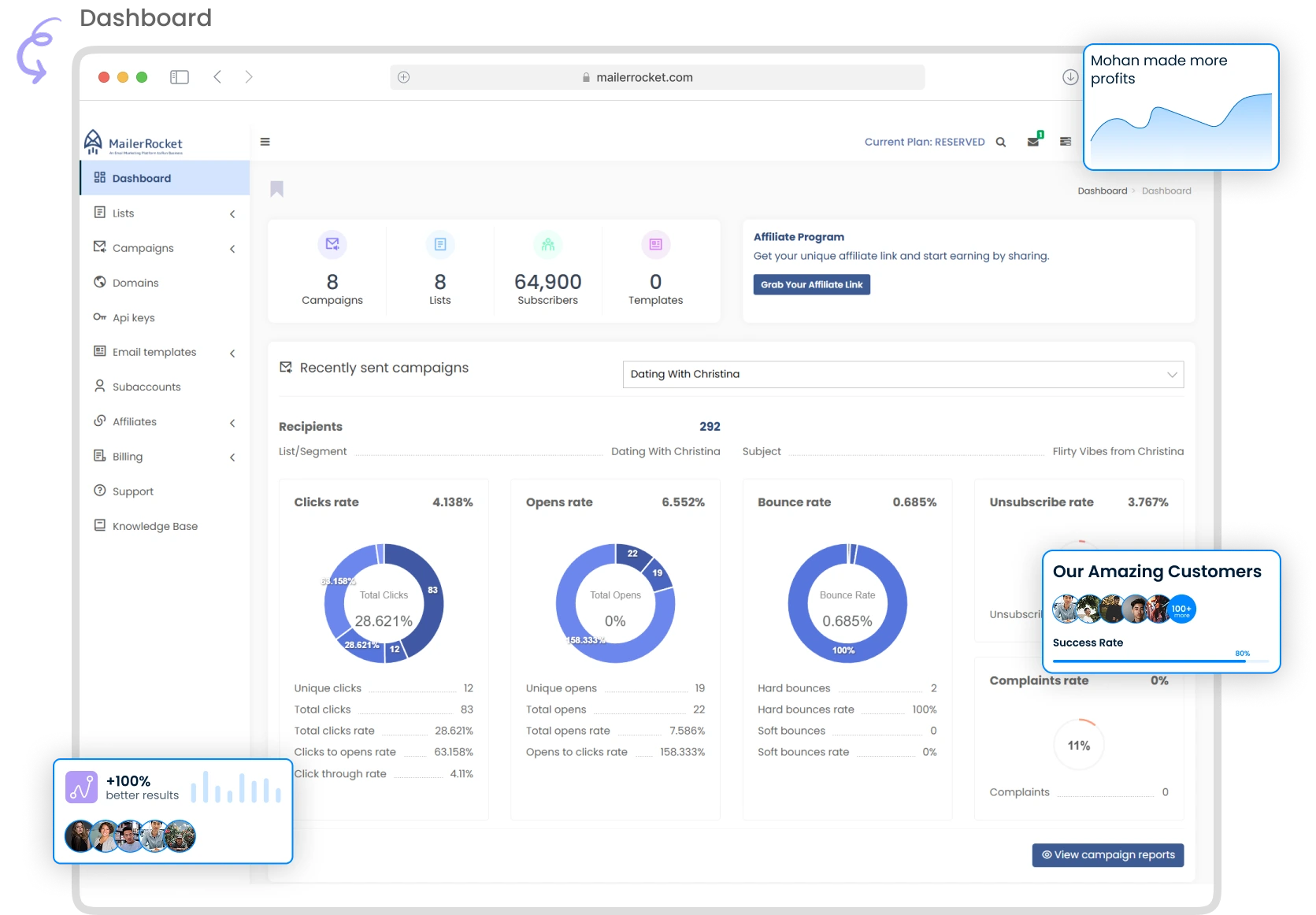Screen dimensions: 1316x915
Task: Click the bookmark icon above stats cards
Action: pyautogui.click(x=276, y=189)
